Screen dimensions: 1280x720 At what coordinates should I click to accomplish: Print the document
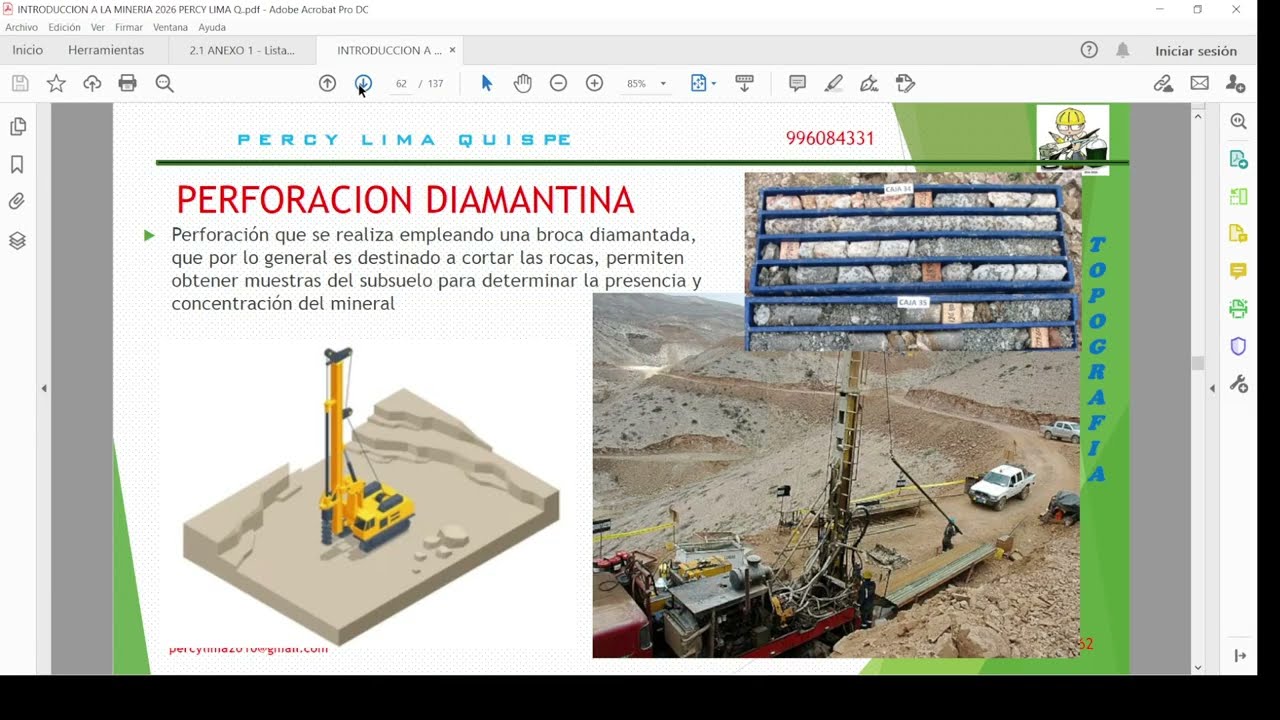128,84
